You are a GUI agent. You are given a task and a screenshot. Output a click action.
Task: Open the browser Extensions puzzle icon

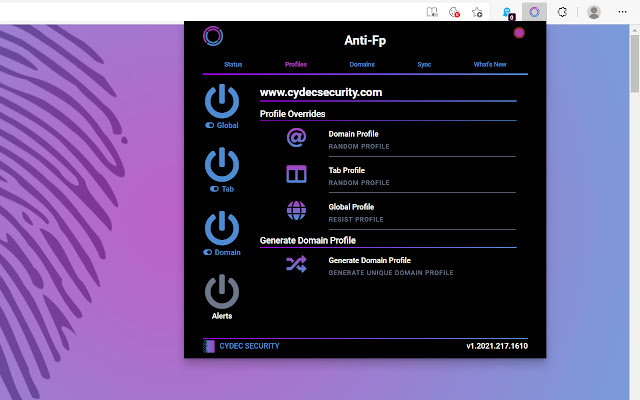pyautogui.click(x=562, y=12)
